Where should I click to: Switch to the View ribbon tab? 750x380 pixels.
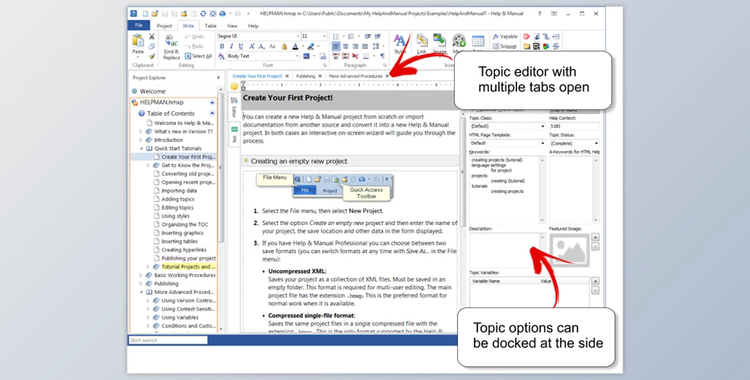tap(232, 26)
